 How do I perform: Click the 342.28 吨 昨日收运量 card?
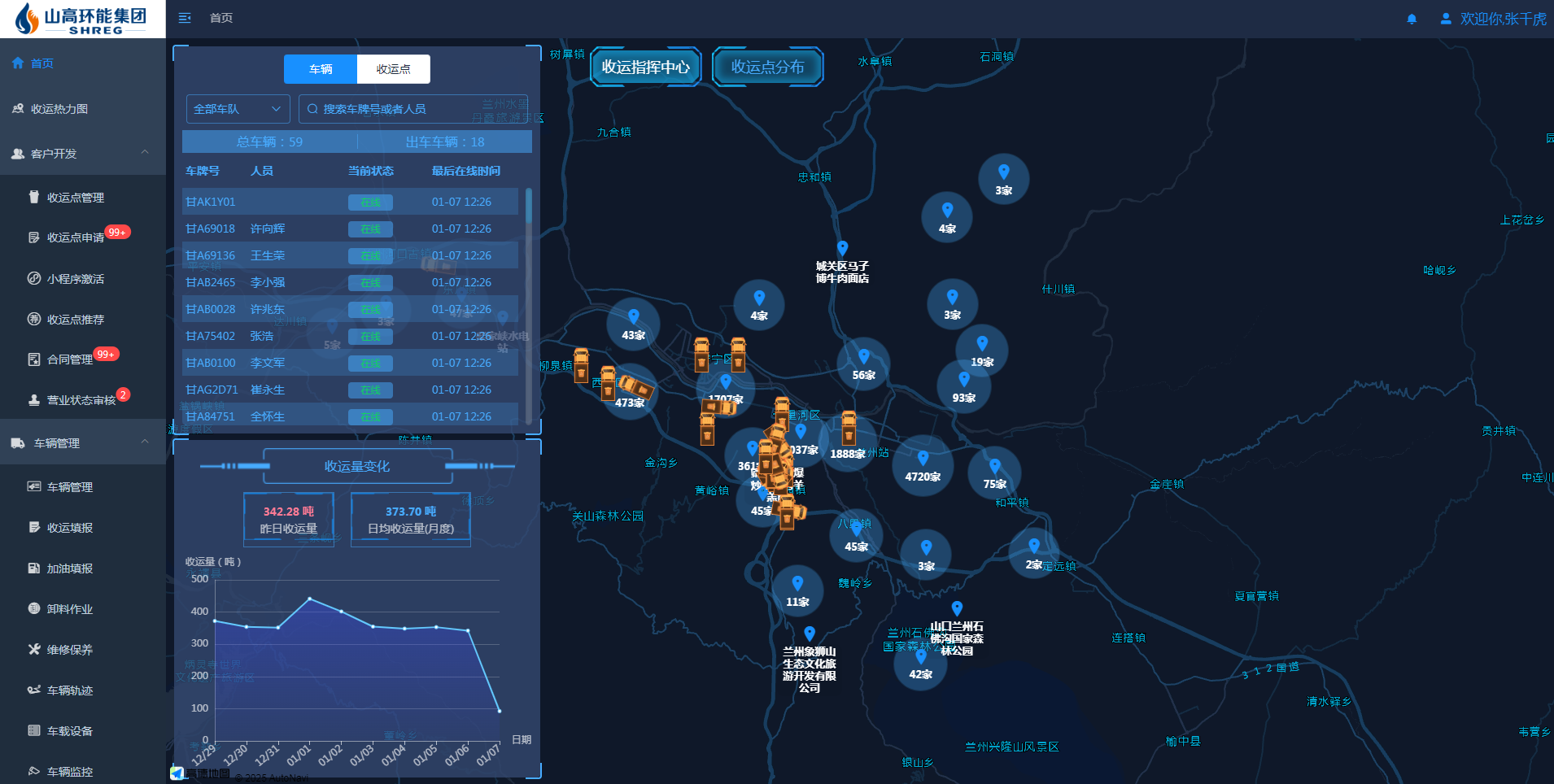pos(289,519)
